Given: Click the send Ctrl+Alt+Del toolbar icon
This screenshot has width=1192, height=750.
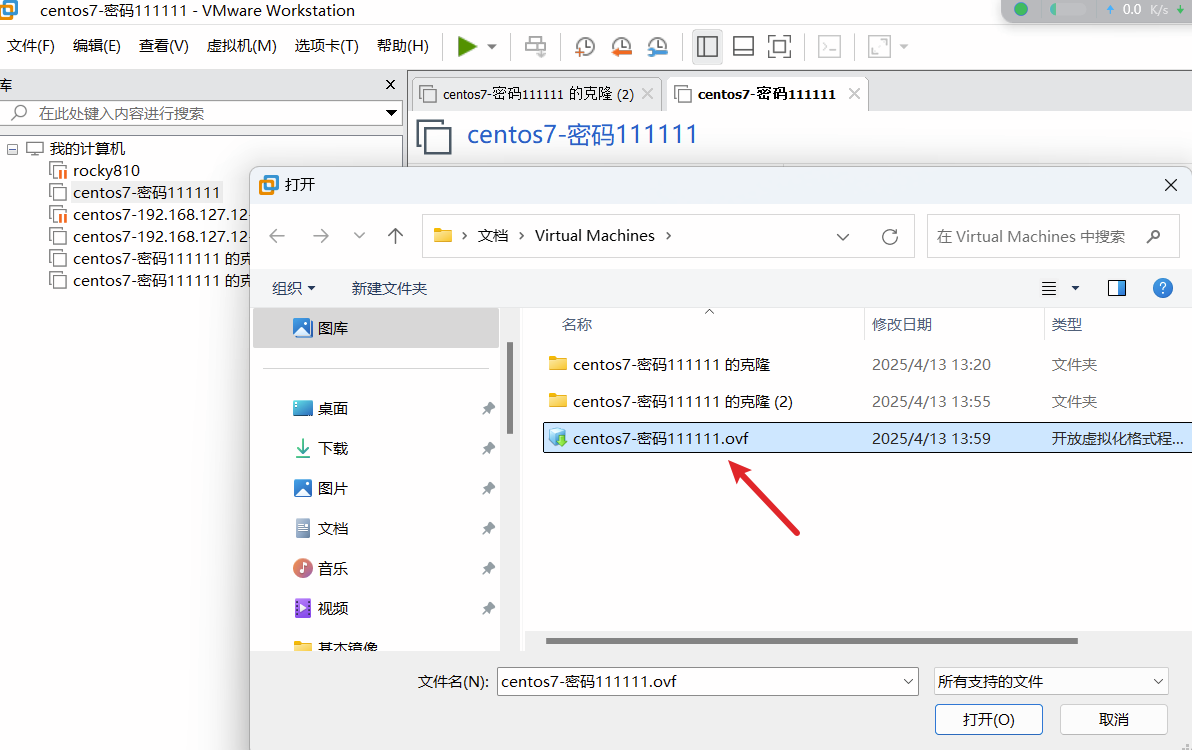Looking at the screenshot, I should tap(535, 46).
